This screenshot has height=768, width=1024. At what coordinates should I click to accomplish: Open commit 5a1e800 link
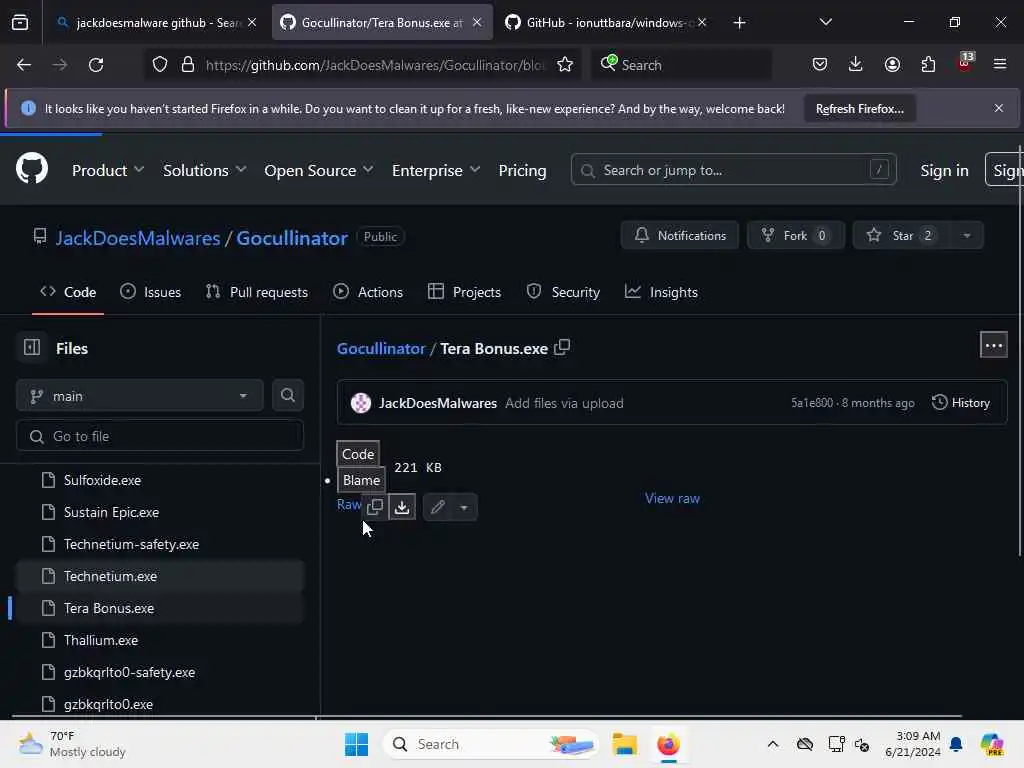[812, 402]
